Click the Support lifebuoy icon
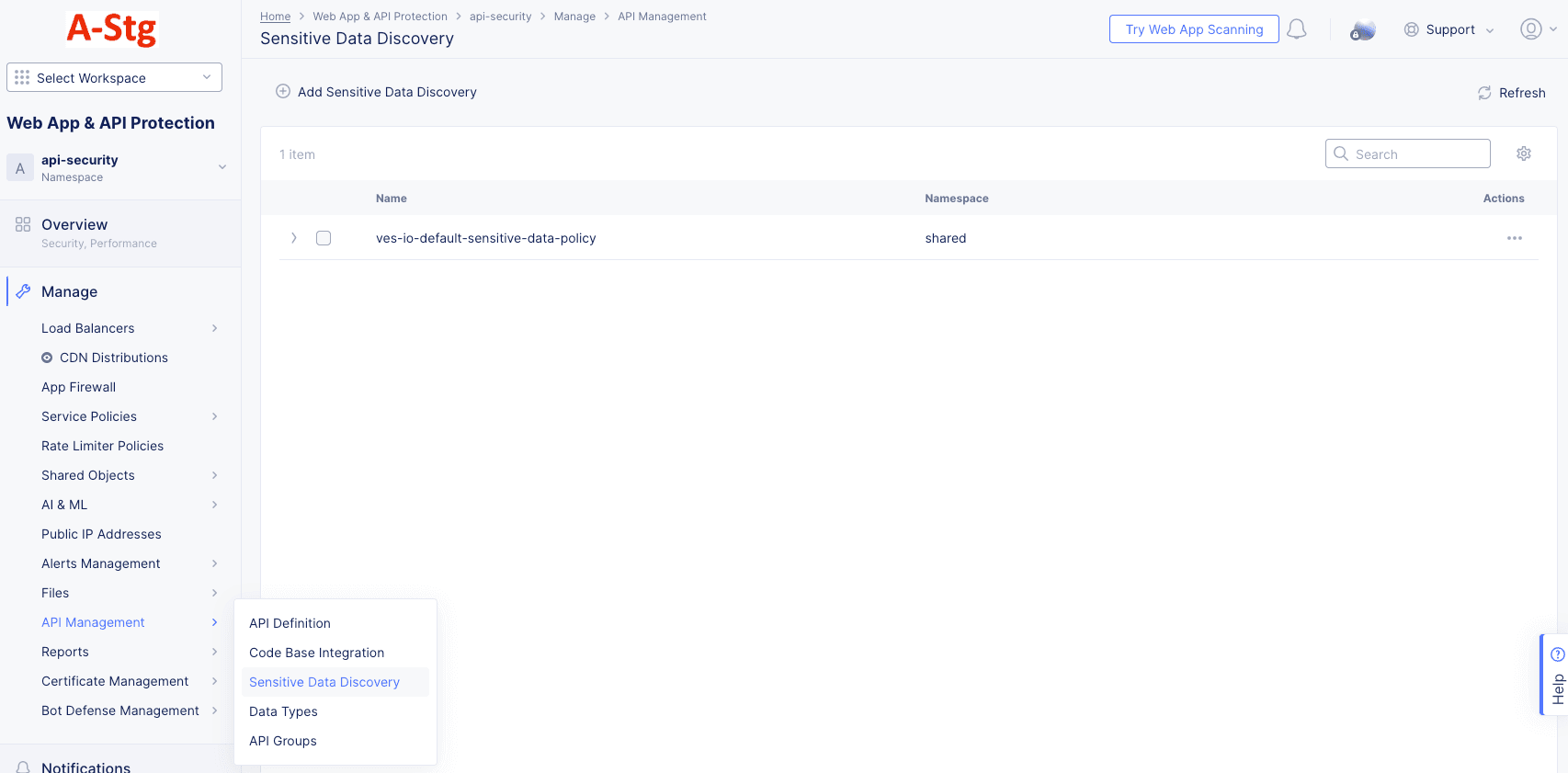Image resolution: width=1568 pixels, height=773 pixels. (x=1412, y=29)
